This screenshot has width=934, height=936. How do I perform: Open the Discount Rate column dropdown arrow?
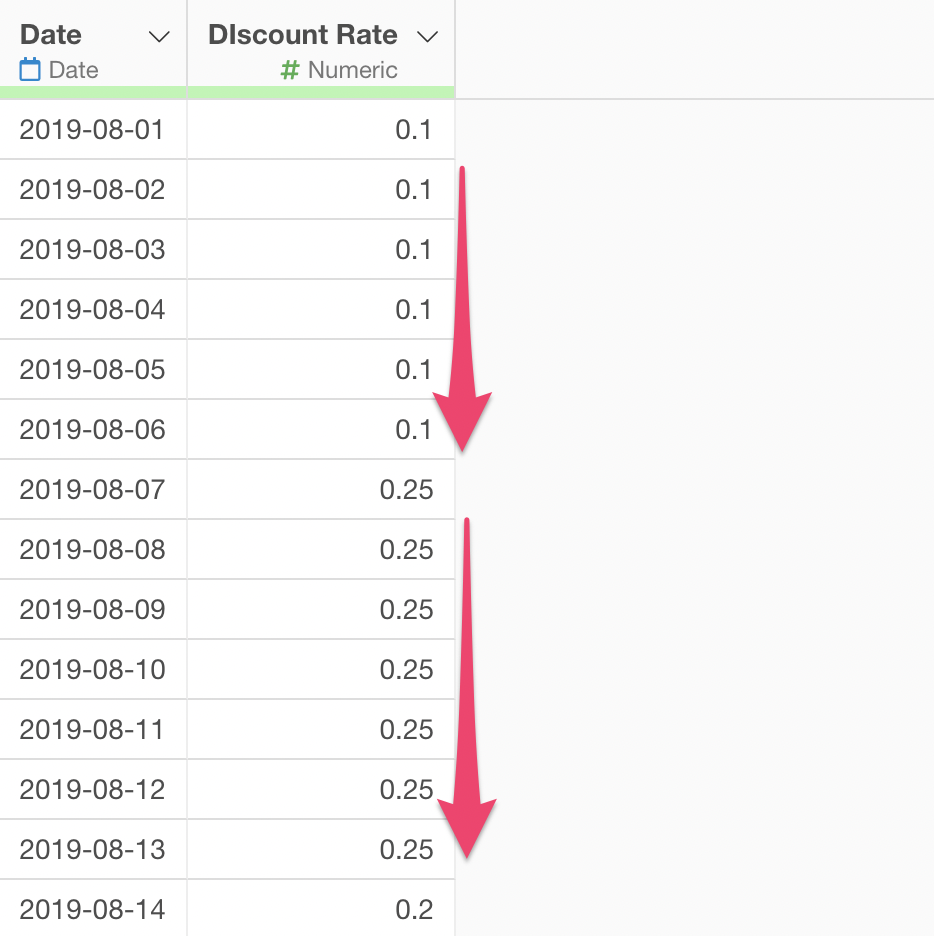(x=427, y=37)
